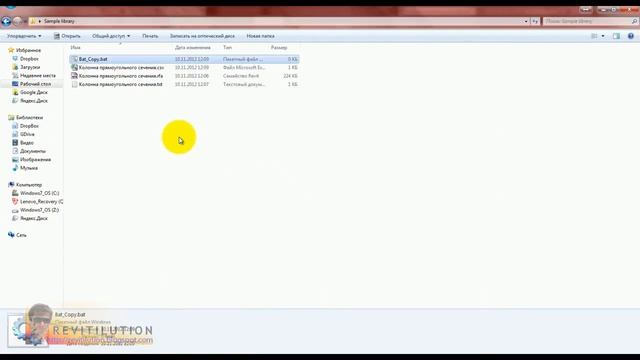Click the Открыть toolbar button

[x=67, y=36]
